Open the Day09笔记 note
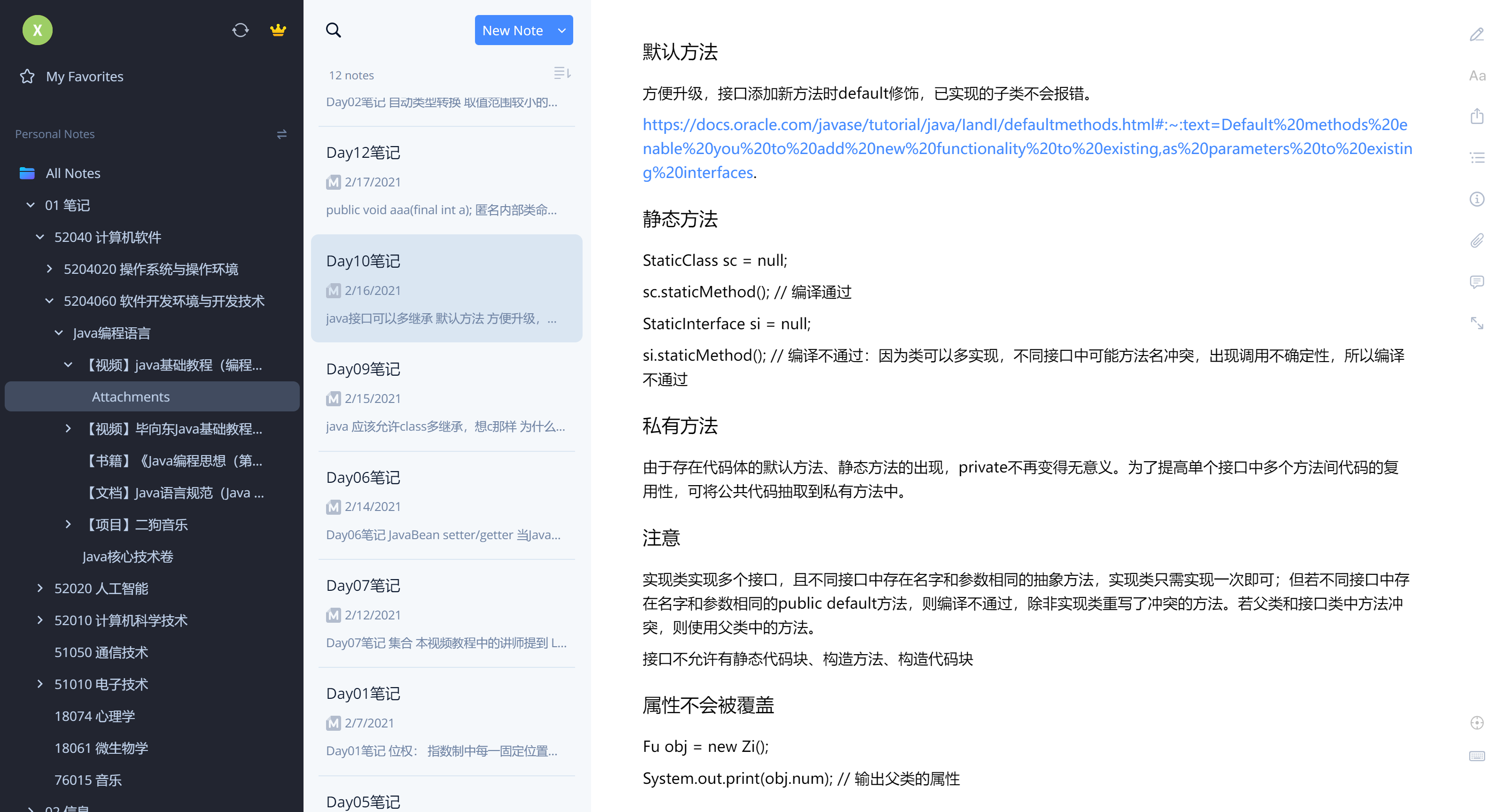Screen dimensions: 1503x812 point(446,397)
